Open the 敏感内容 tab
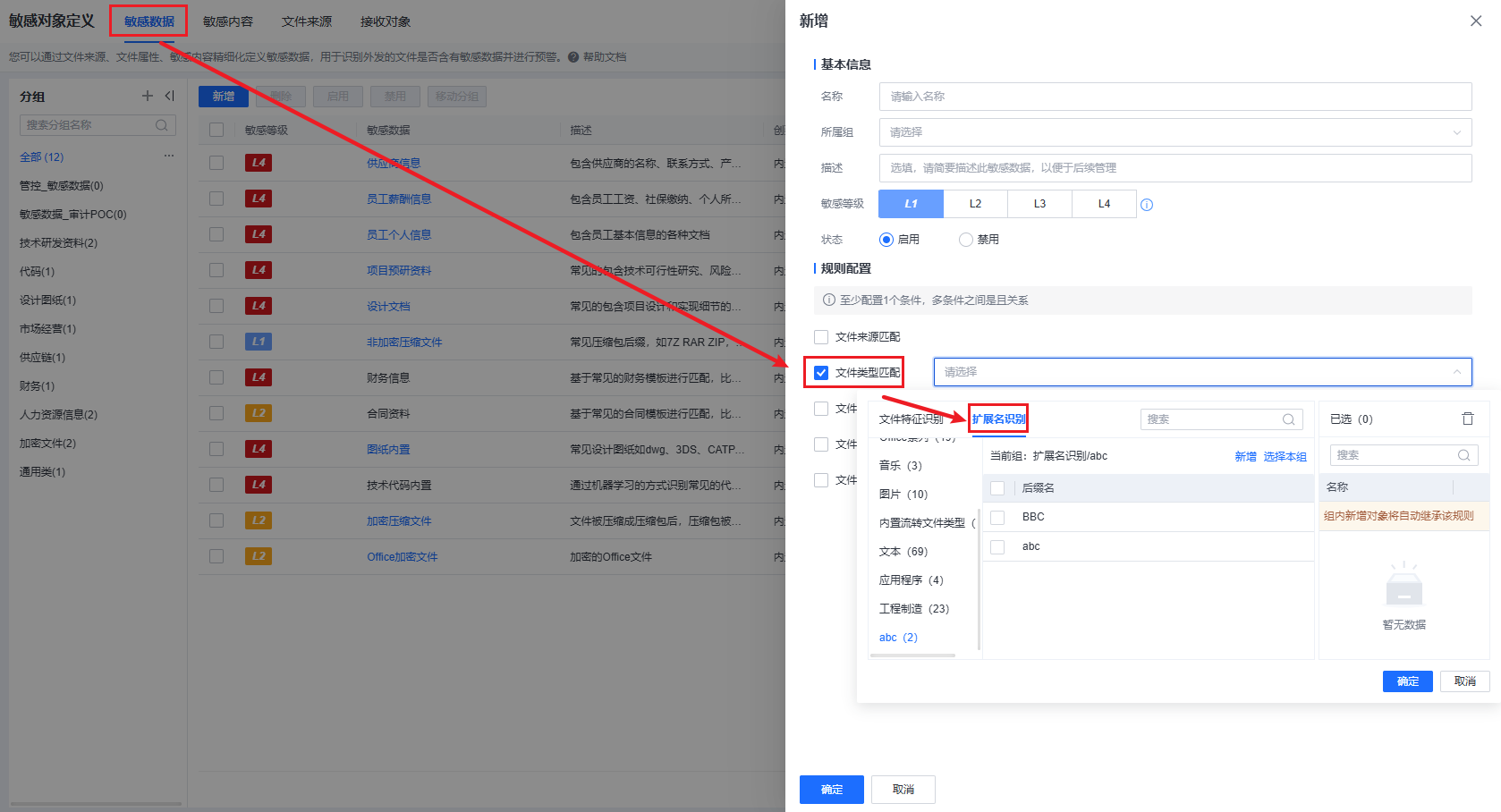The image size is (1501, 812). (x=227, y=21)
